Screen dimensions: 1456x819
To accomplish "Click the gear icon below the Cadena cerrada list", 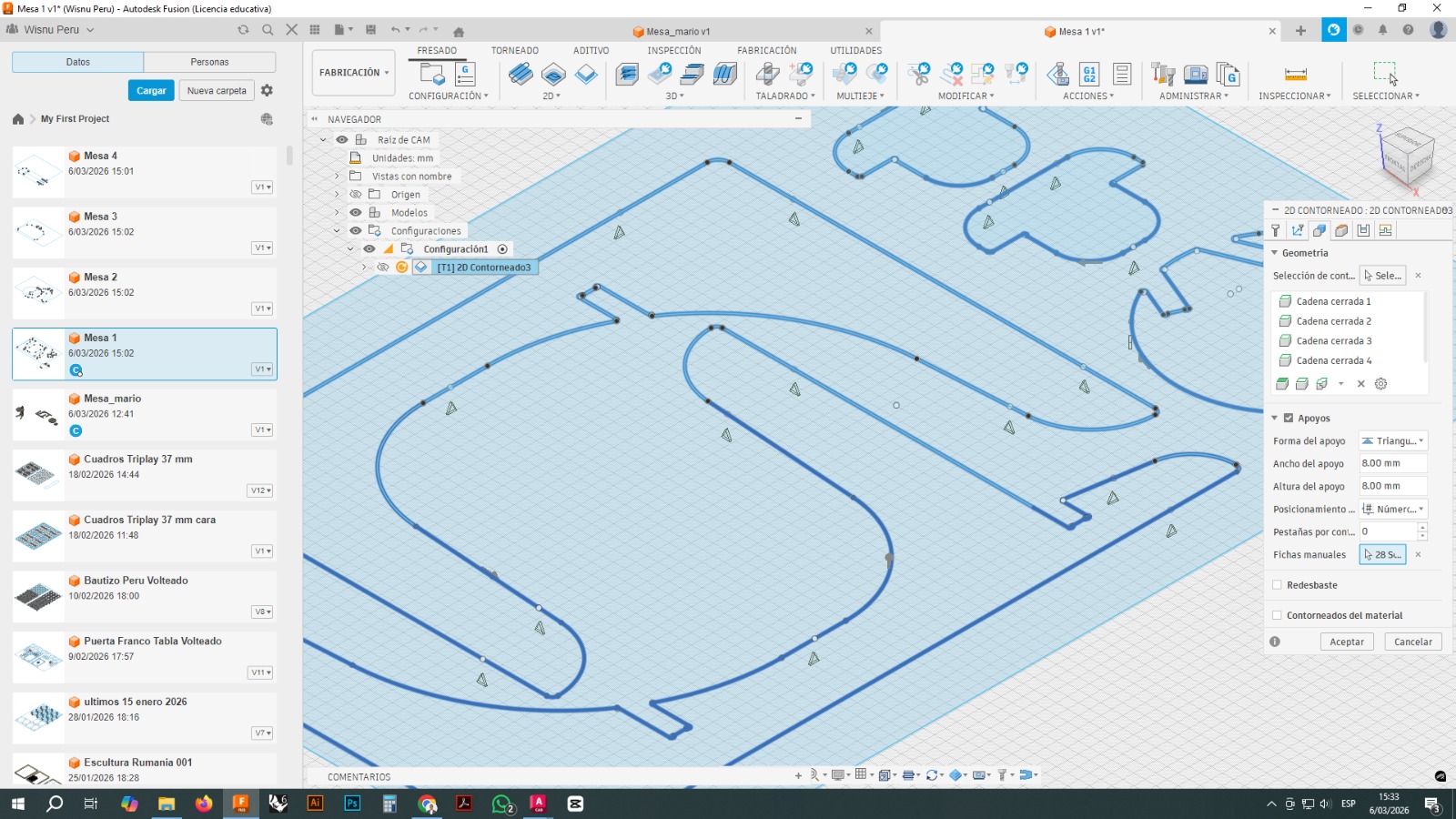I will click(1381, 384).
